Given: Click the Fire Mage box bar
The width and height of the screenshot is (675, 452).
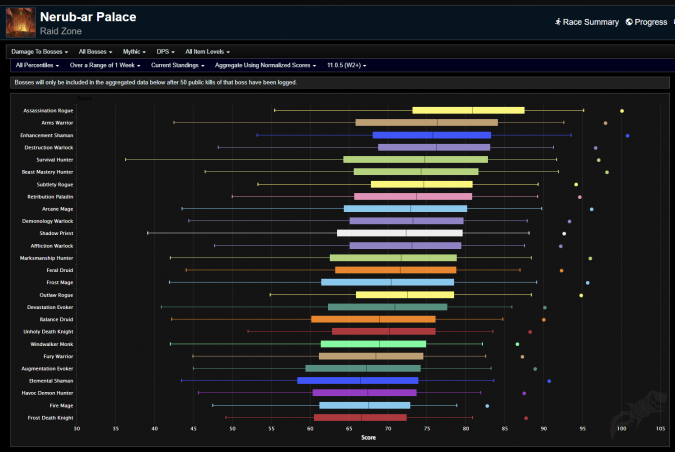Looking at the screenshot, I should 365,406.
